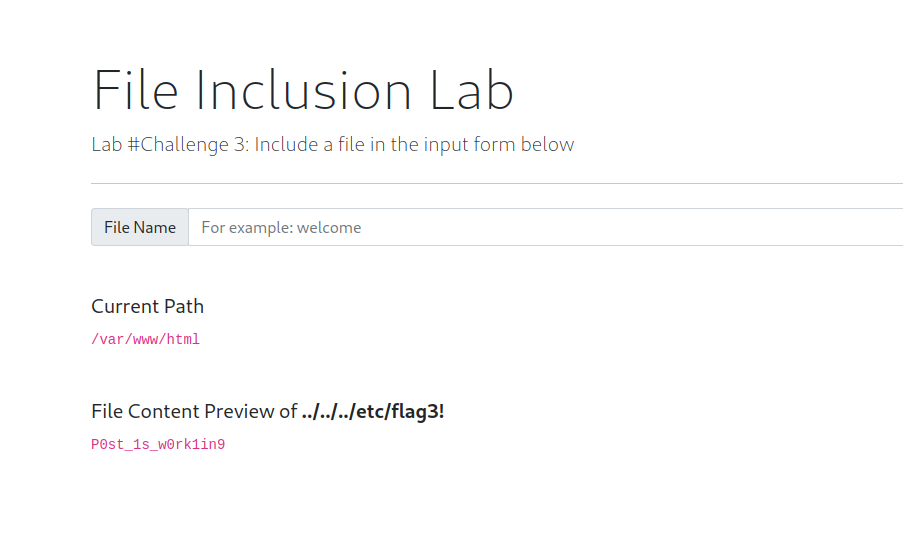Screen dimensions: 903x546
Task: Click the Lab #Challenge 3 subtitle text
Action: click(x=332, y=144)
